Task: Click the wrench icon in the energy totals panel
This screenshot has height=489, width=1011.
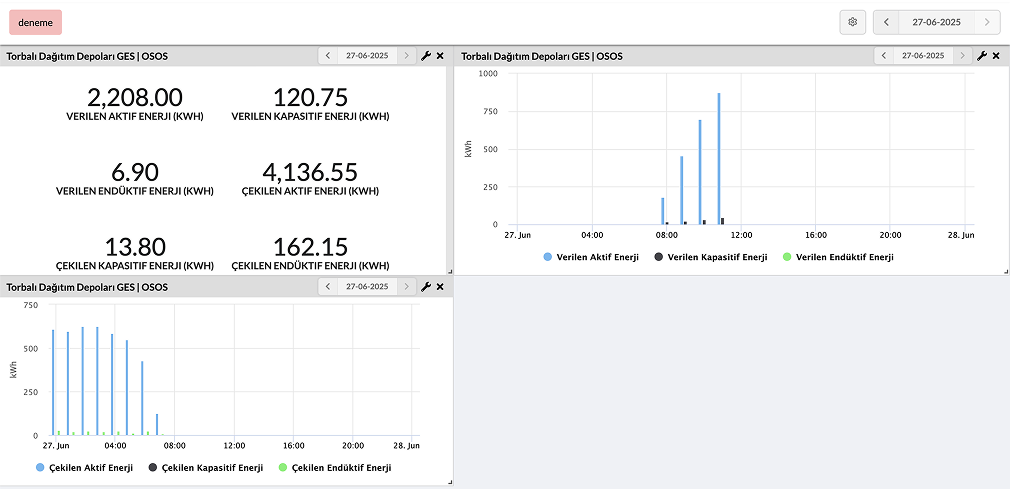Action: pyautogui.click(x=426, y=57)
